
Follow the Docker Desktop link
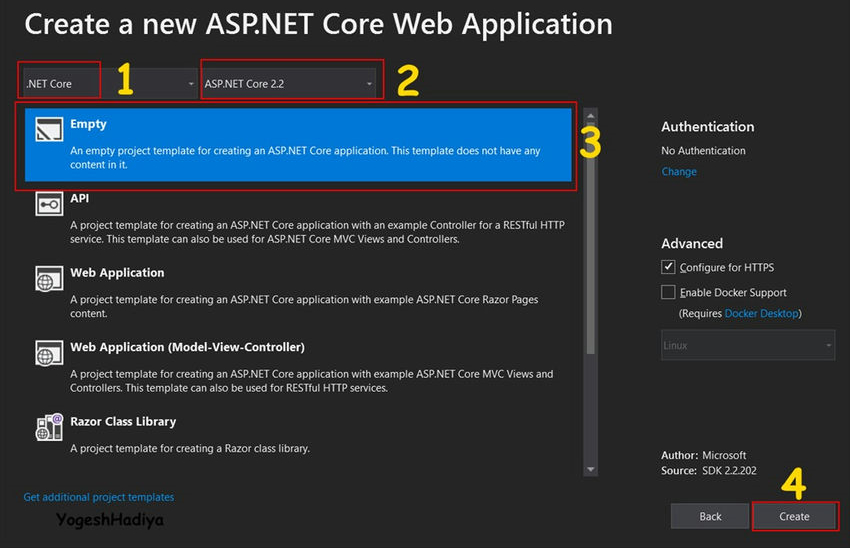[x=762, y=313]
